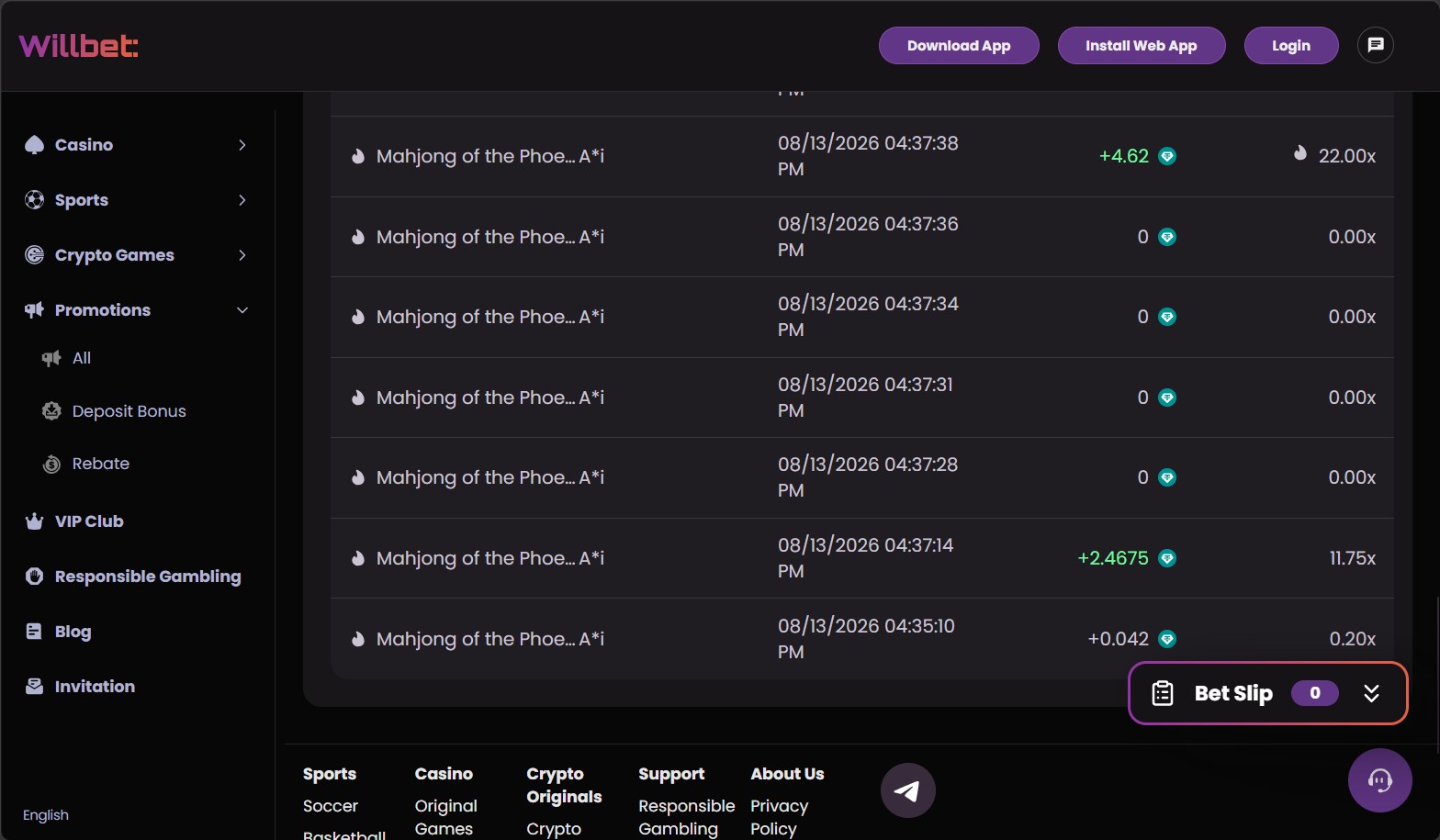The width and height of the screenshot is (1440, 840).
Task: Click the 22.00x multiplier value
Action: coord(1347,156)
